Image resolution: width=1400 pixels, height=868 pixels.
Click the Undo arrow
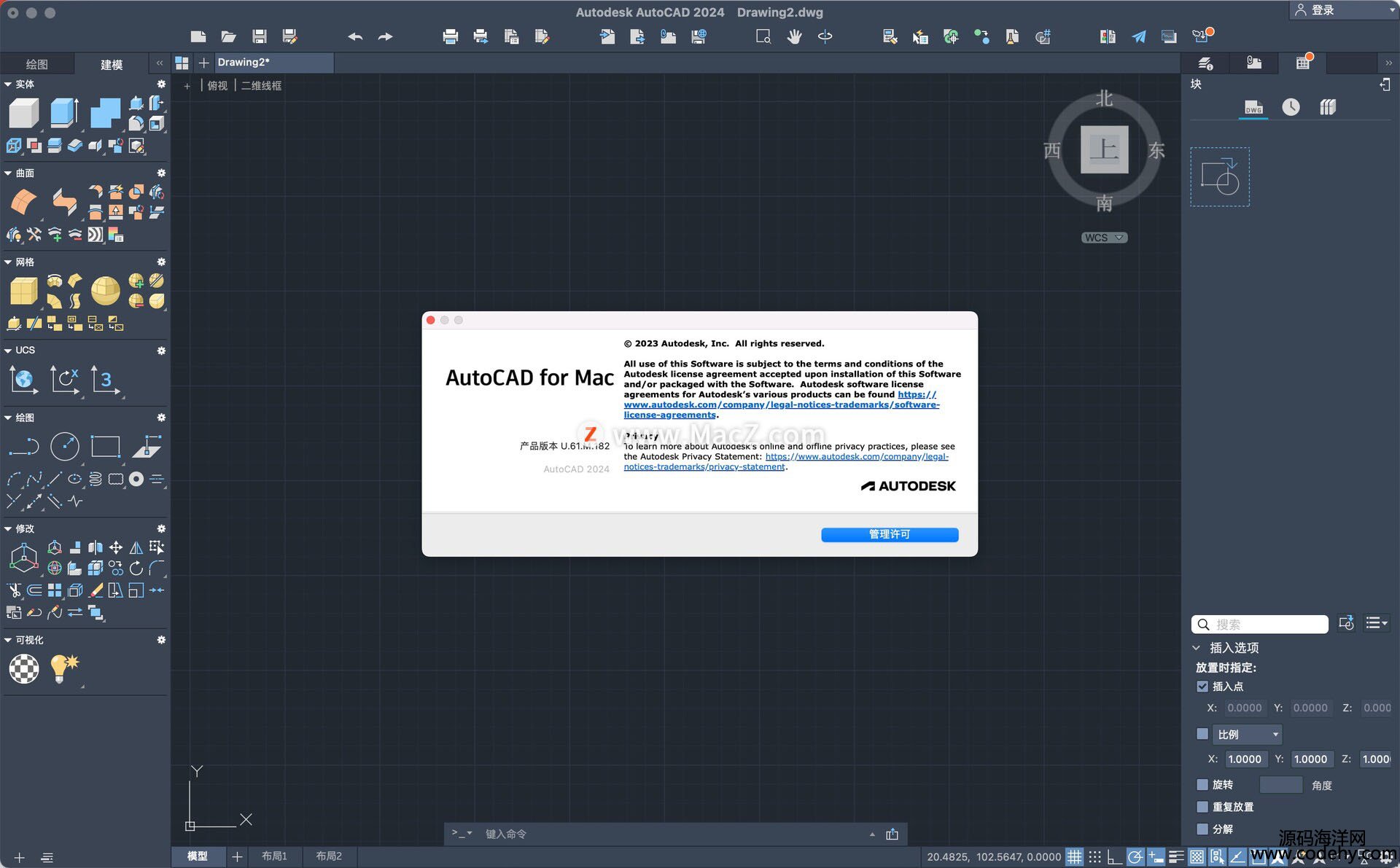(x=355, y=36)
